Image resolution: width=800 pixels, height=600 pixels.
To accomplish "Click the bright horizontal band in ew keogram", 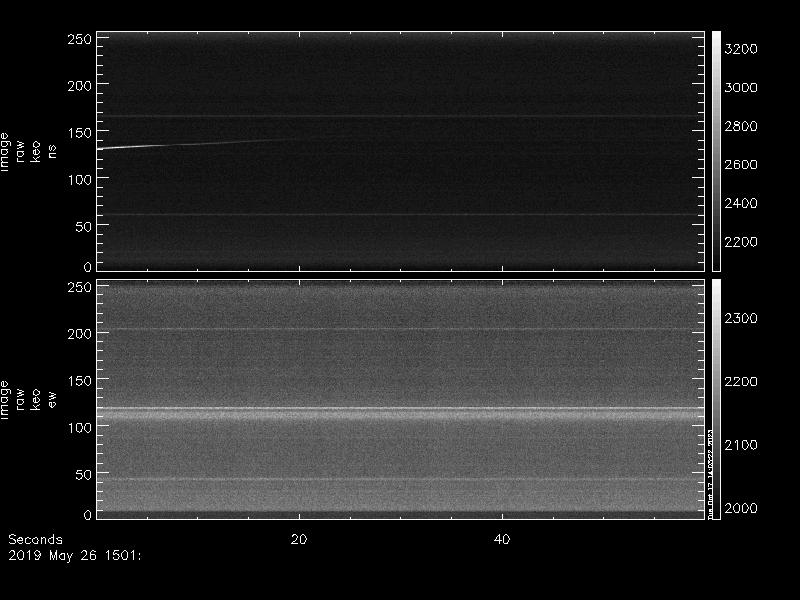I will pyautogui.click(x=401, y=413).
